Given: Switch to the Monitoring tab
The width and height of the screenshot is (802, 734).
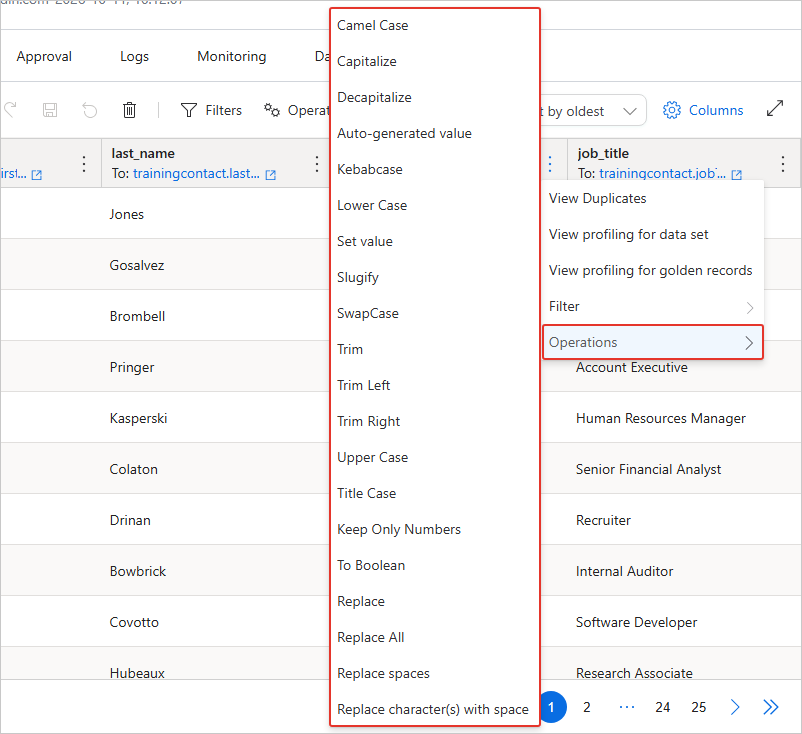Looking at the screenshot, I should 232,56.
